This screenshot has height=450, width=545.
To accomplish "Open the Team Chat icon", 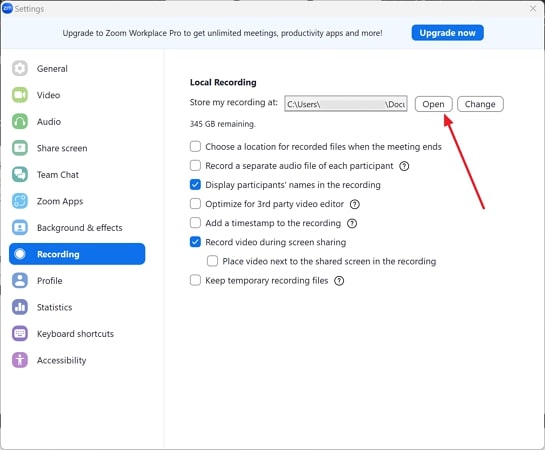I will pos(20,174).
